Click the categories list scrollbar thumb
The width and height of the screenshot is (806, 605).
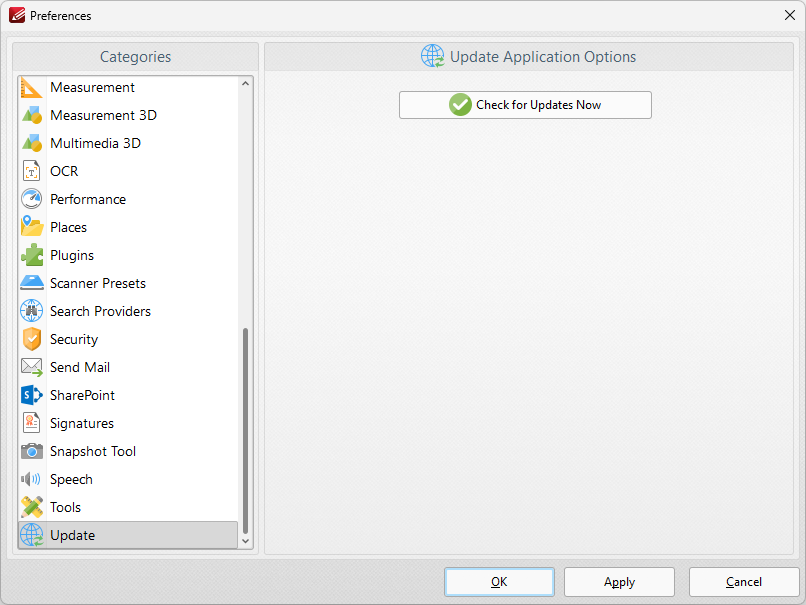[245, 431]
